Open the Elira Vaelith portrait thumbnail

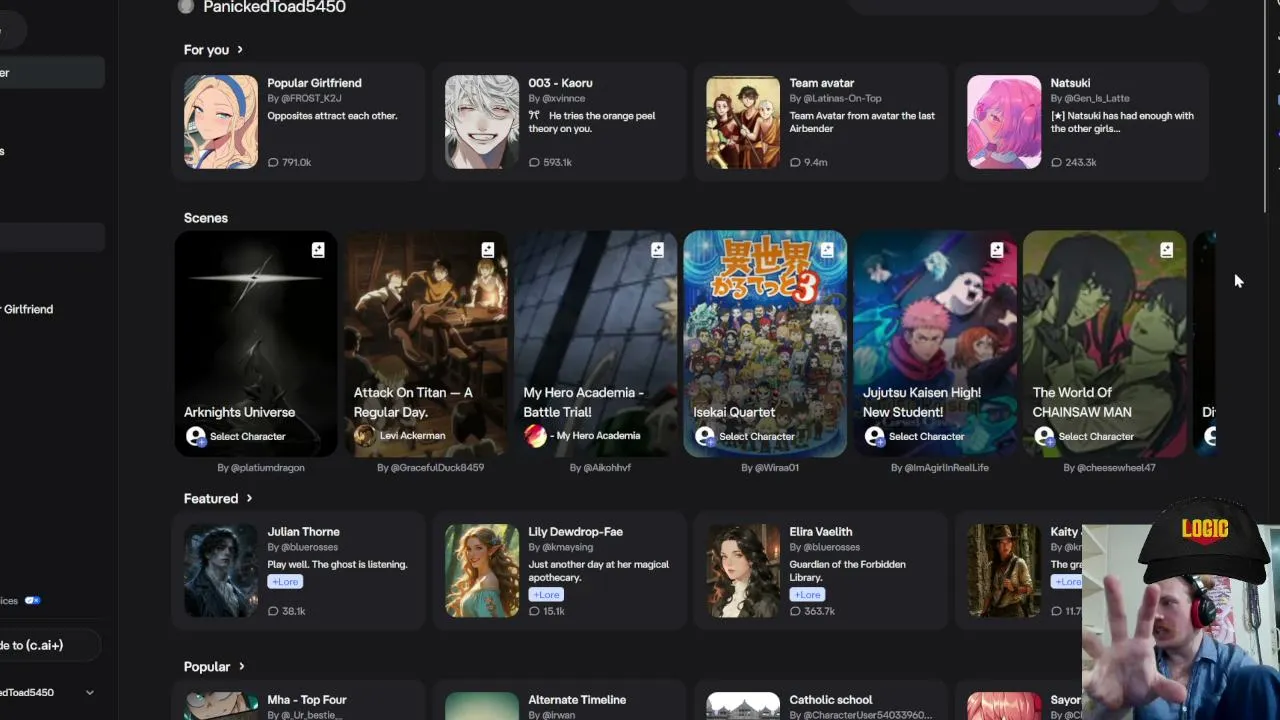coord(743,571)
